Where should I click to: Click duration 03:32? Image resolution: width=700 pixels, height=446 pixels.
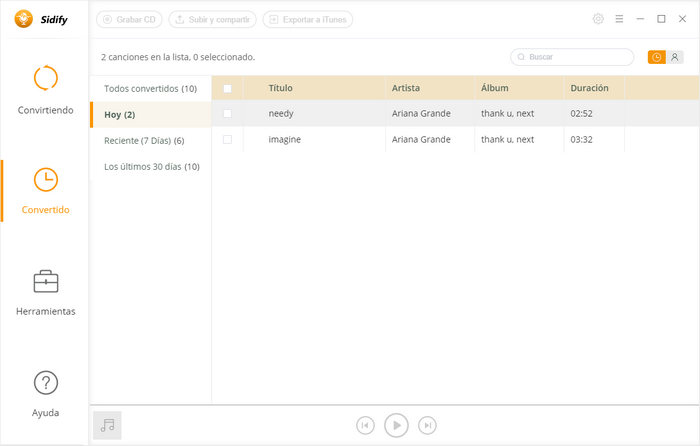[x=581, y=139]
